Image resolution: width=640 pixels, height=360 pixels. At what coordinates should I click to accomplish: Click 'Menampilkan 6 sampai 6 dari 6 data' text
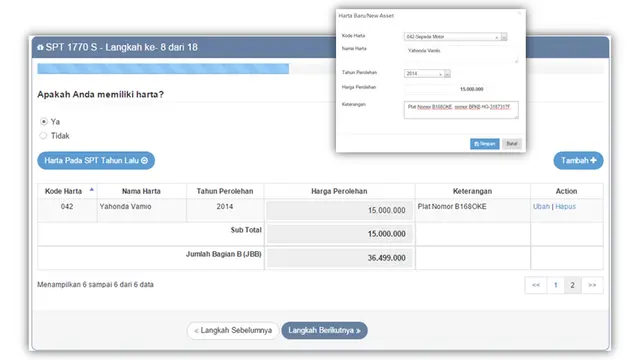coord(96,284)
